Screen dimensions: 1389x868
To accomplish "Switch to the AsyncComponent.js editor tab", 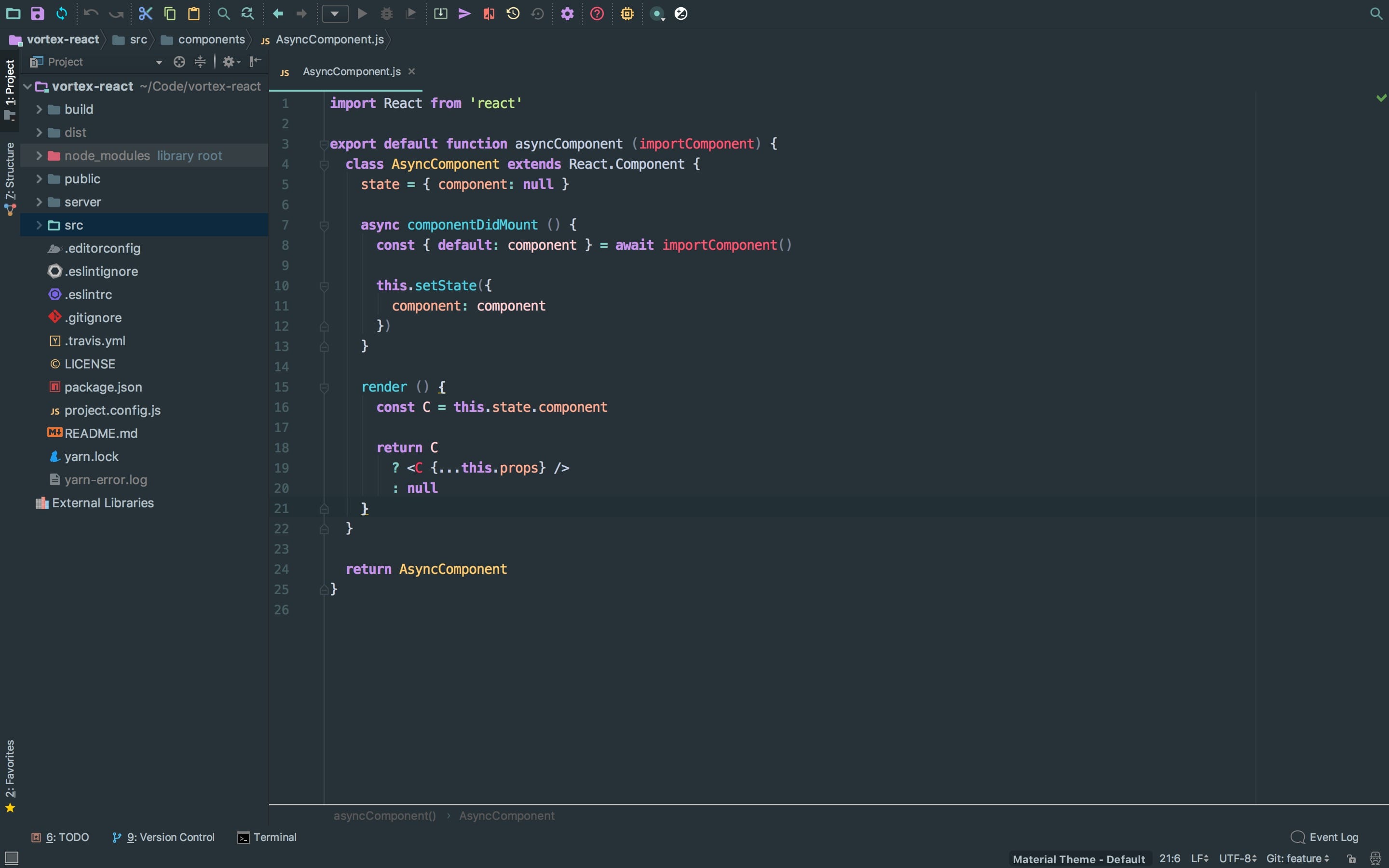I will (351, 72).
